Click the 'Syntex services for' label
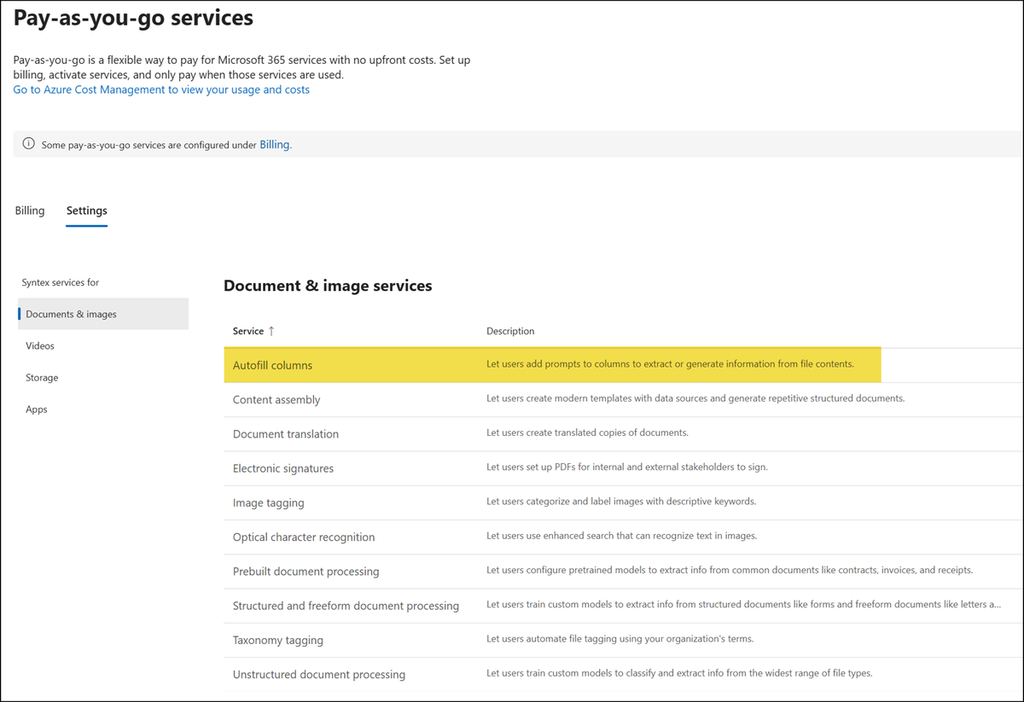 pos(60,283)
